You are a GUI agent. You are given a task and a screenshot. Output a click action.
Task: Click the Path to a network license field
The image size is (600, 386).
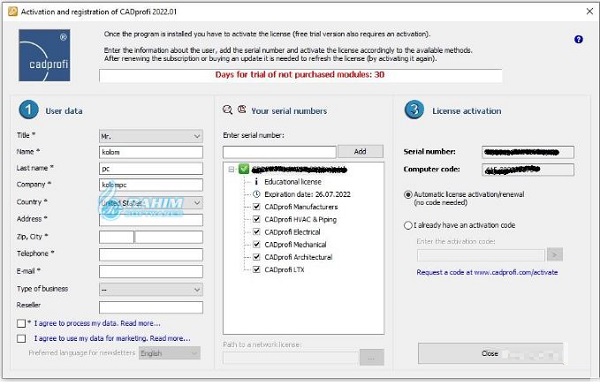(291, 358)
